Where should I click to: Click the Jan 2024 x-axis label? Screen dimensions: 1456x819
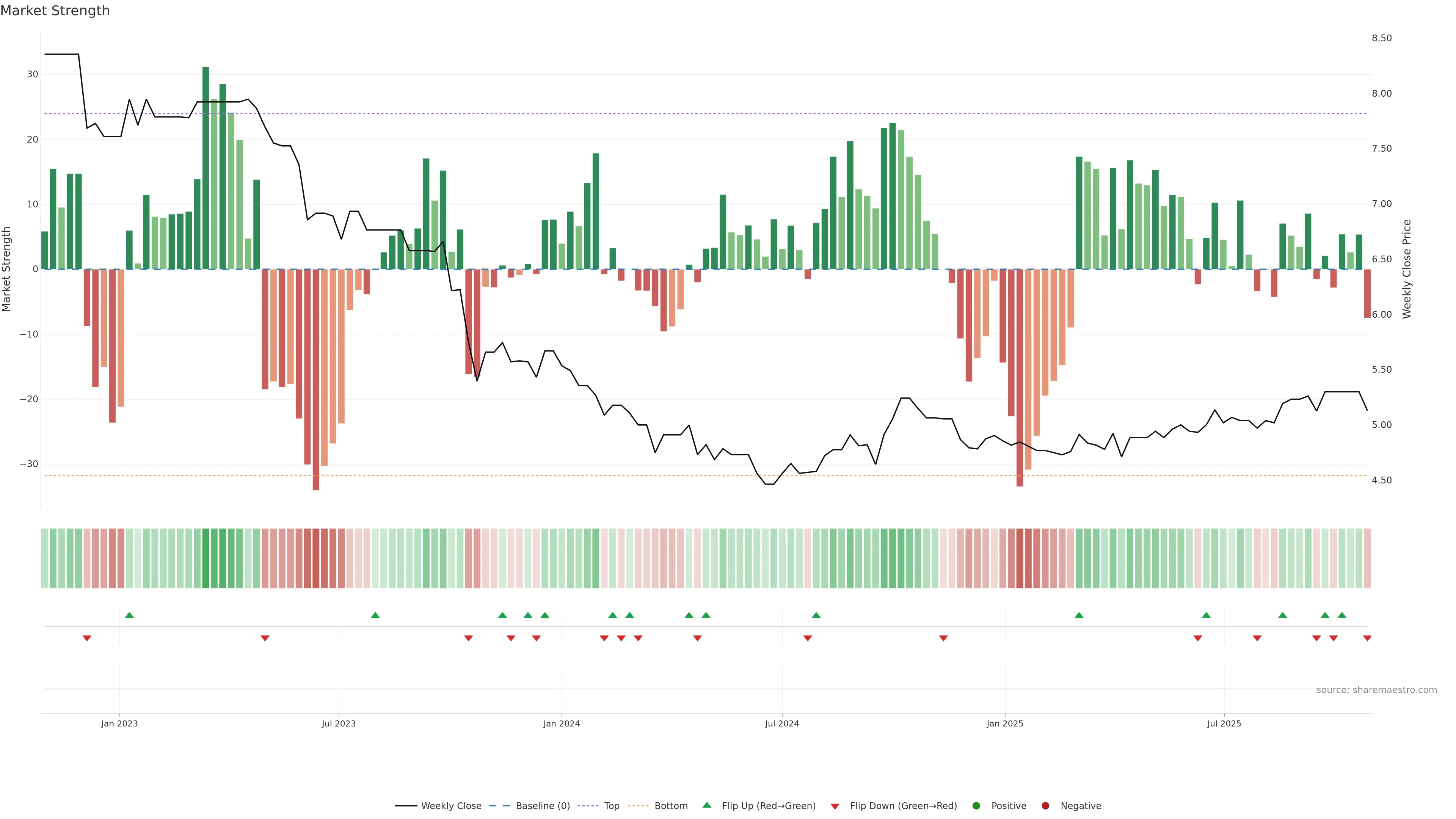coord(561,723)
